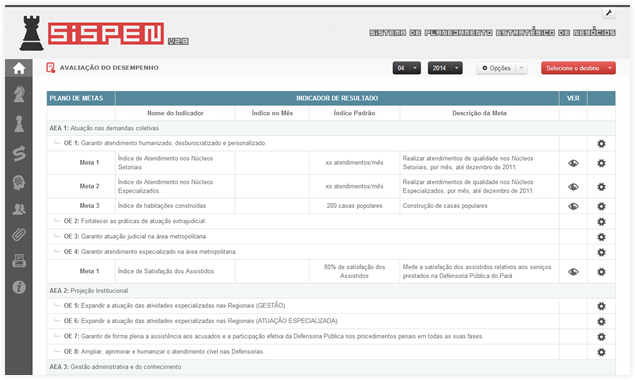Open gear for Índice de Atendimento Núcleos Setoriais
The image size is (635, 380).
[601, 163]
